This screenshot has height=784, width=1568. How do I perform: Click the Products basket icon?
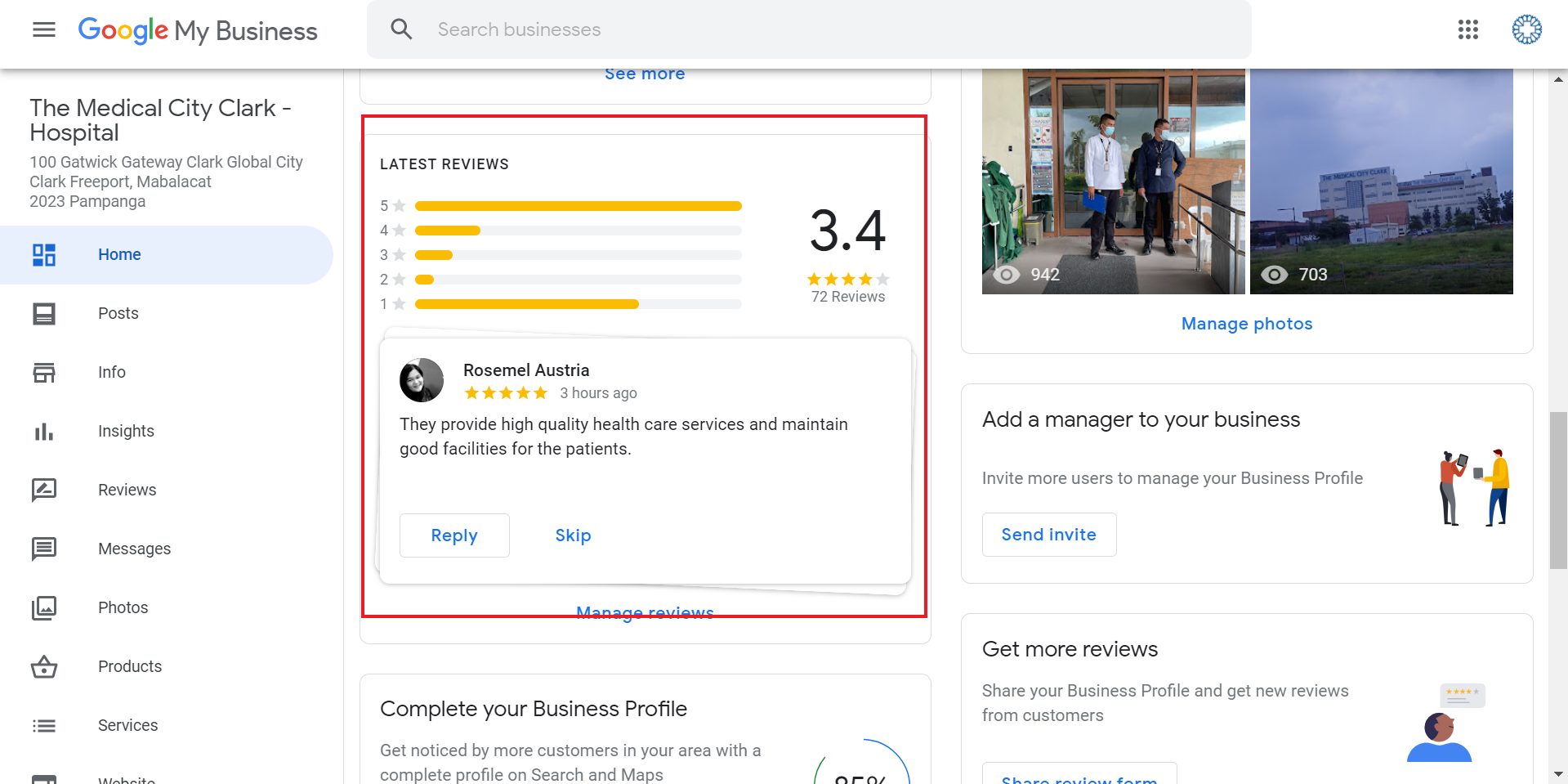coord(44,667)
